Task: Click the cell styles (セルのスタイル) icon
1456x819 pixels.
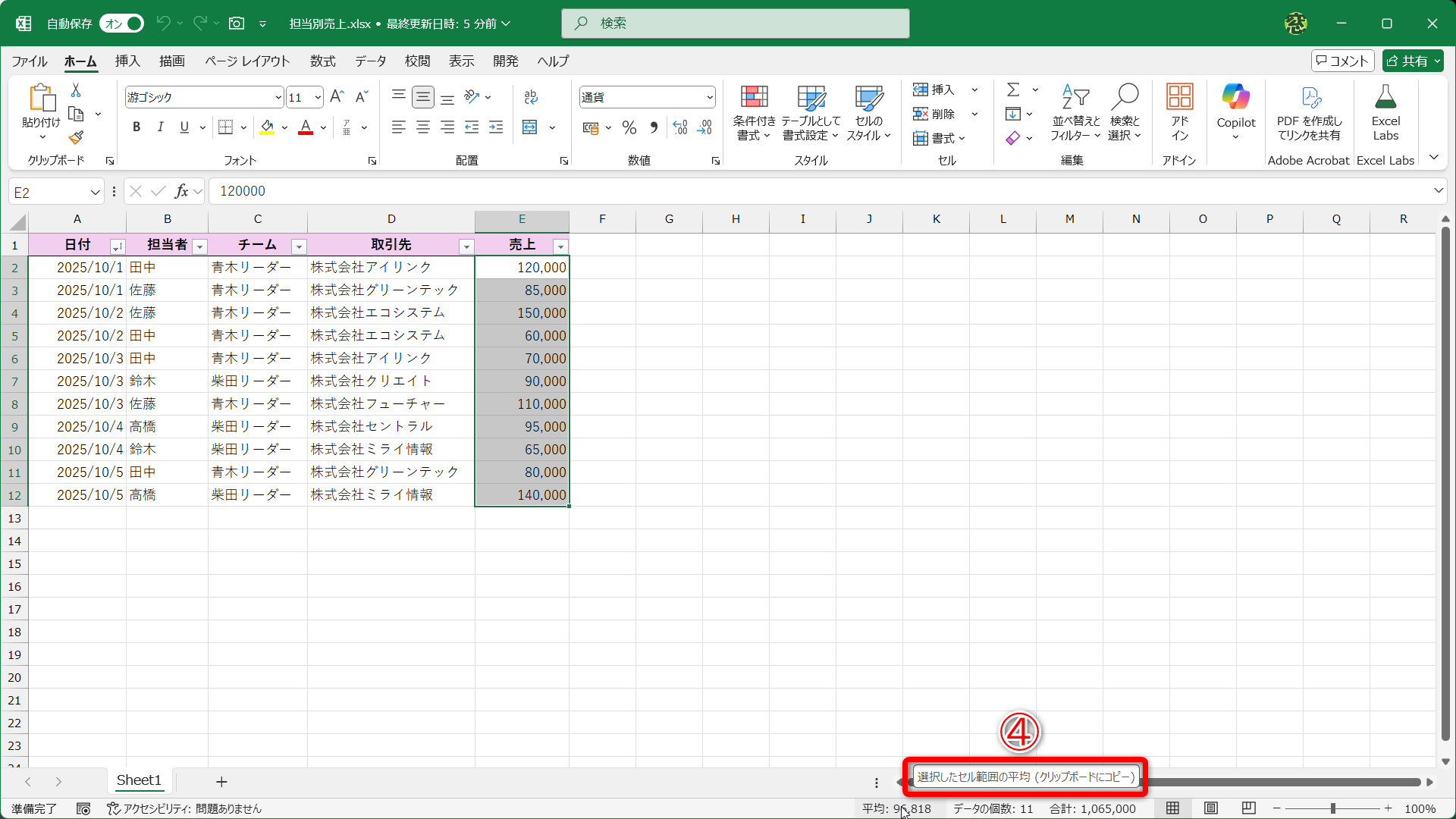Action: tap(869, 112)
